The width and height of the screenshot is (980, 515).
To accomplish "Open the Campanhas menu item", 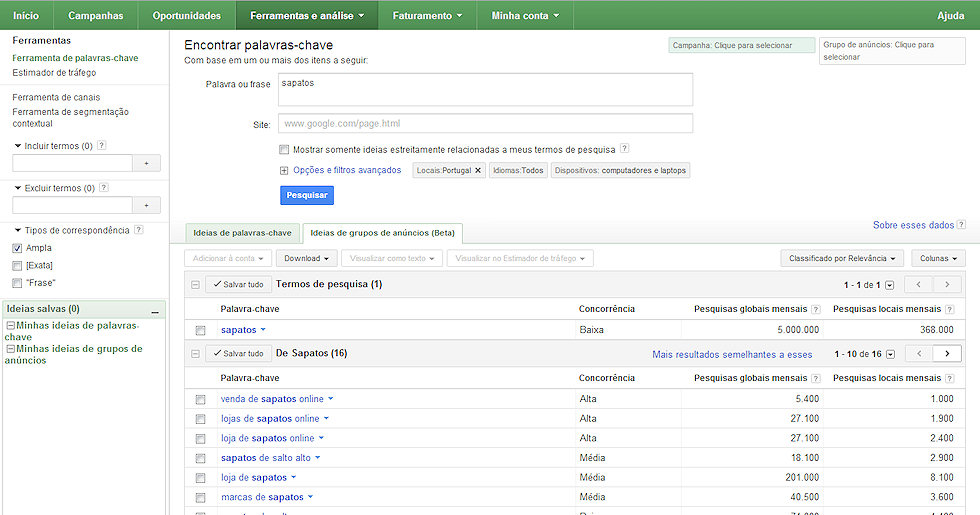I will 96,16.
